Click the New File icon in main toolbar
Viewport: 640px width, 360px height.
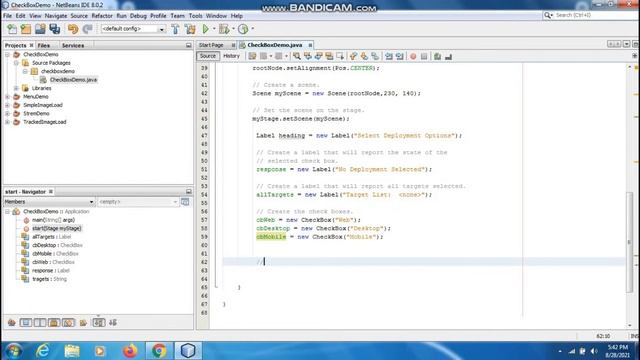pyautogui.click(x=12, y=29)
